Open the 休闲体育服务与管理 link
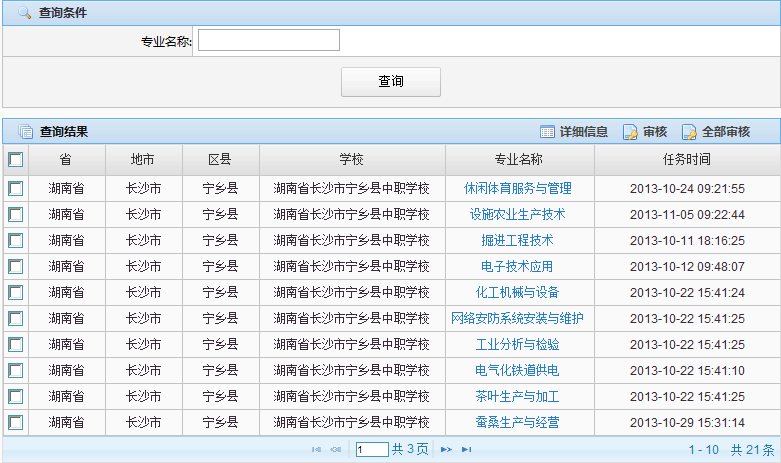The image size is (781, 463). click(518, 188)
